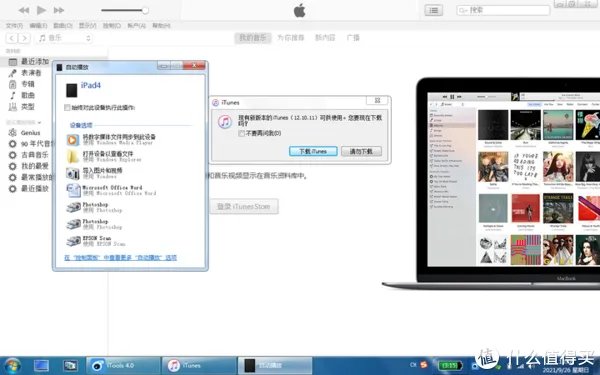Click the window switcher taskbar icon
This screenshot has width=600, height=375.
point(70,365)
